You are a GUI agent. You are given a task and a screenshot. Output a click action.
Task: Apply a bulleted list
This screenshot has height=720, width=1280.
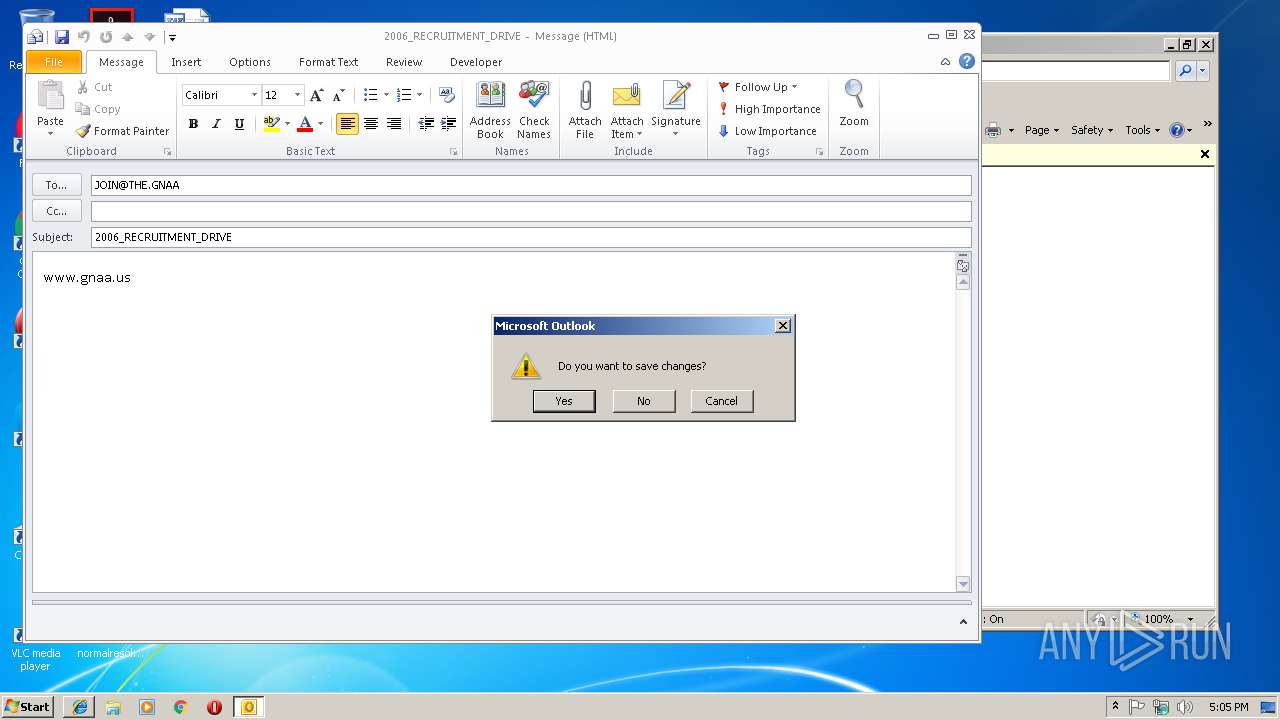[x=370, y=95]
